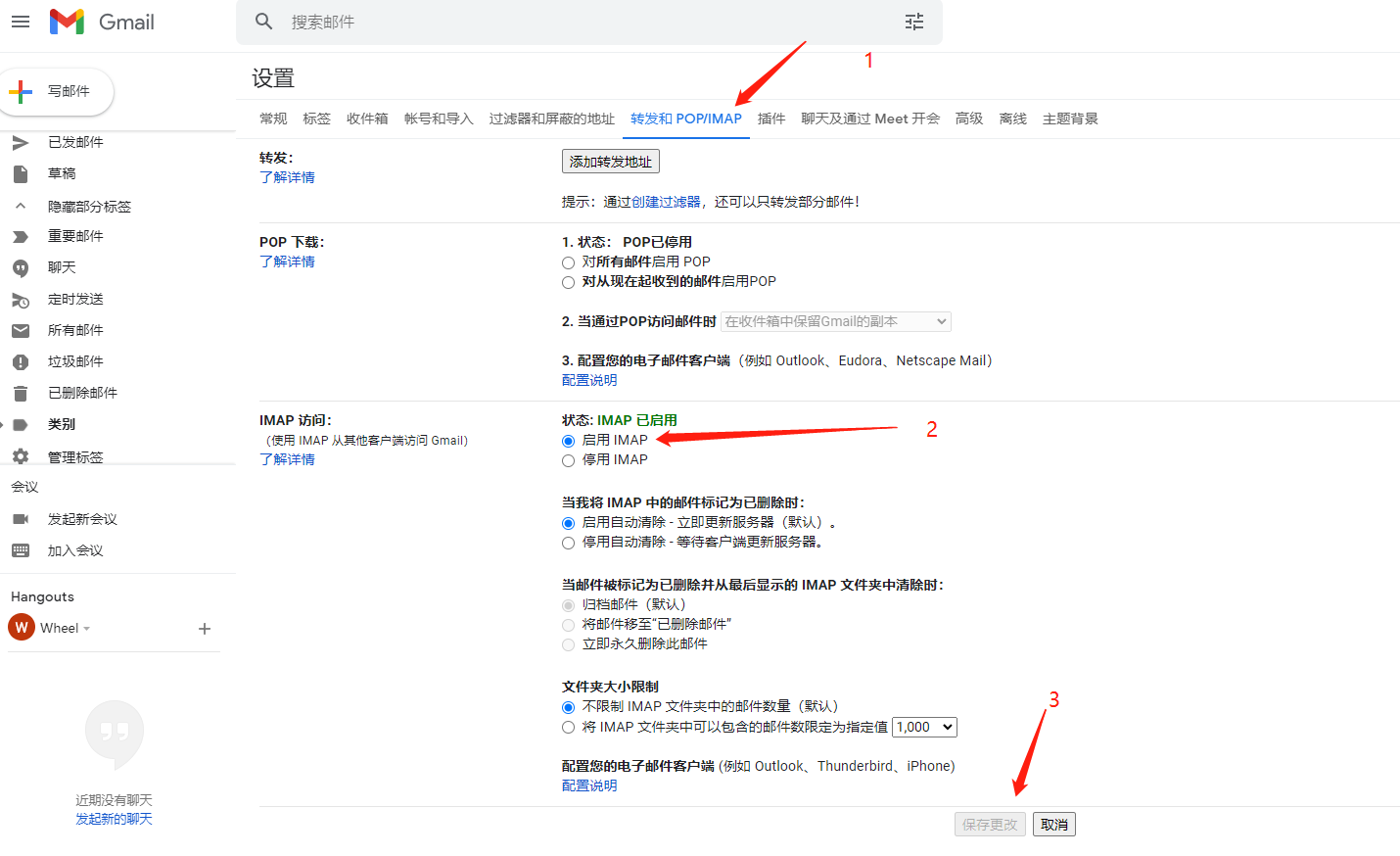Open the POP access behavior dropdown
This screenshot has height=856, width=1400.
point(834,321)
